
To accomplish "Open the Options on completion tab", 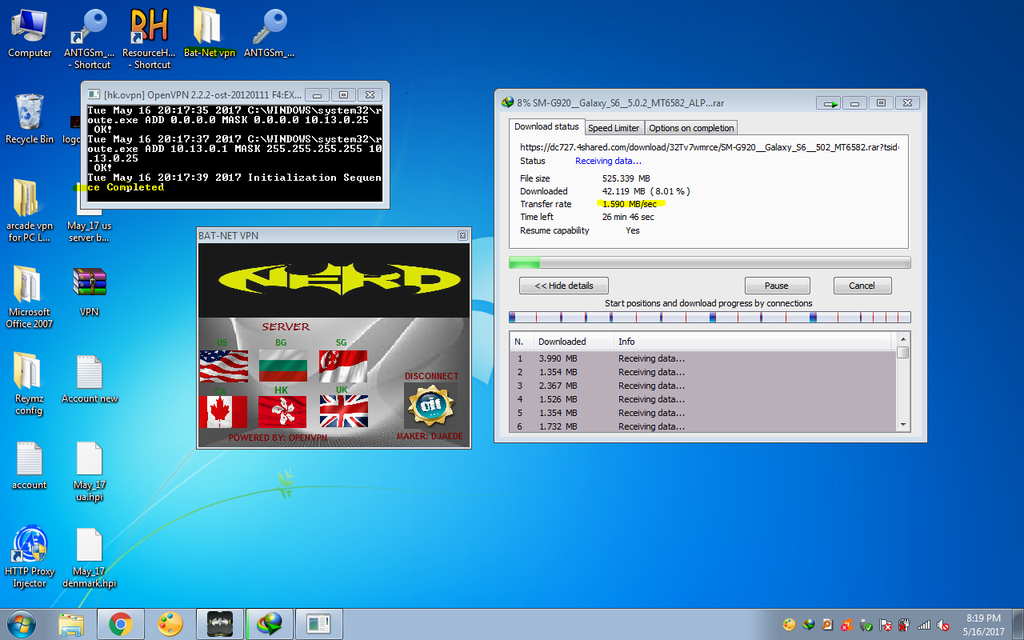I will coord(691,128).
